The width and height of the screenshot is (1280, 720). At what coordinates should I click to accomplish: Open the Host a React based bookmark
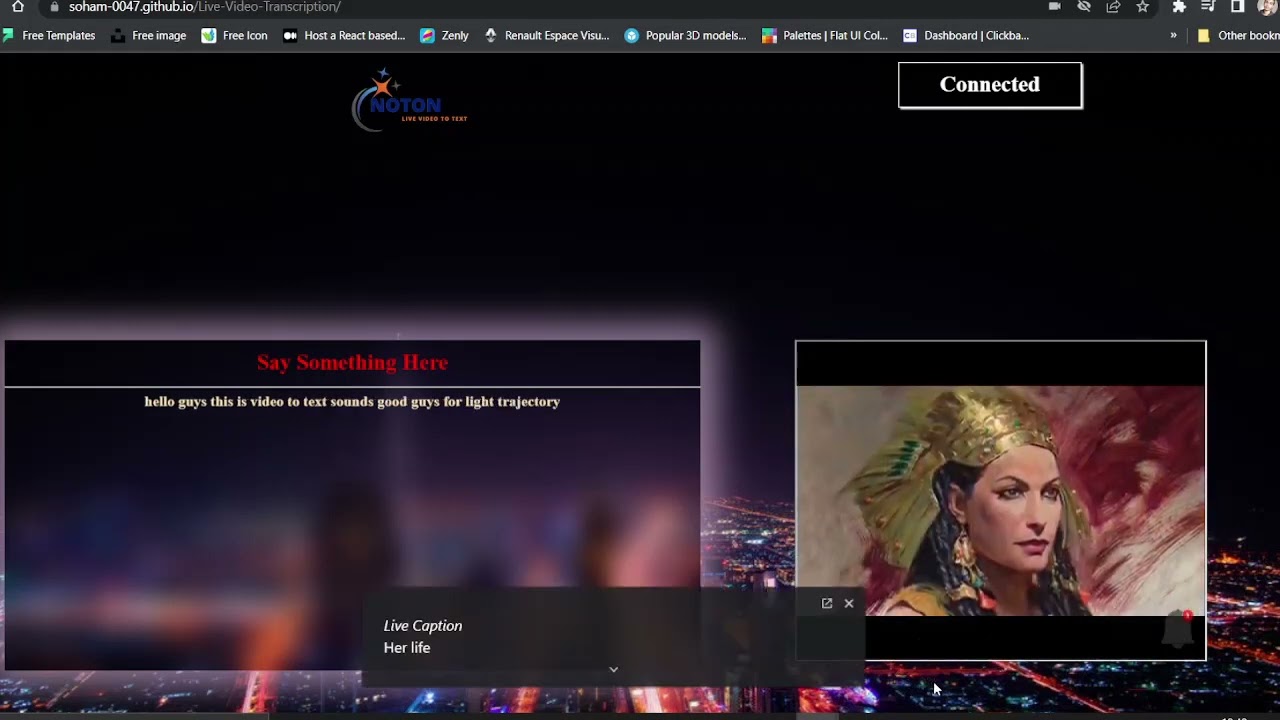pyautogui.click(x=344, y=35)
